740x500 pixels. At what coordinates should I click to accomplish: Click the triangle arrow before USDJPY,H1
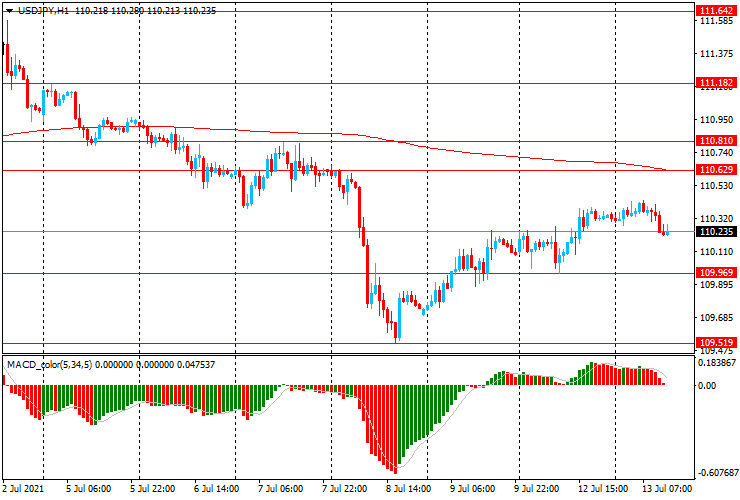coord(9,11)
